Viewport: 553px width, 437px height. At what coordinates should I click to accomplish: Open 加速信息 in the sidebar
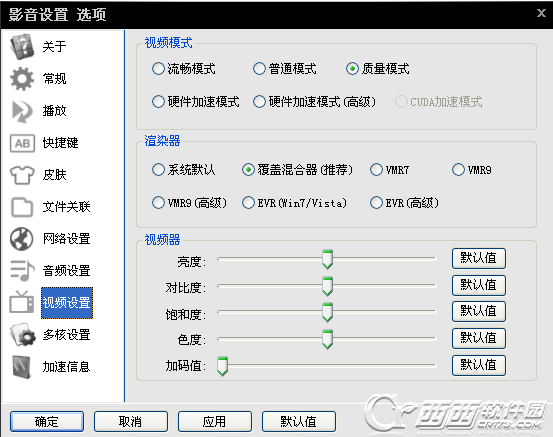pos(66,366)
